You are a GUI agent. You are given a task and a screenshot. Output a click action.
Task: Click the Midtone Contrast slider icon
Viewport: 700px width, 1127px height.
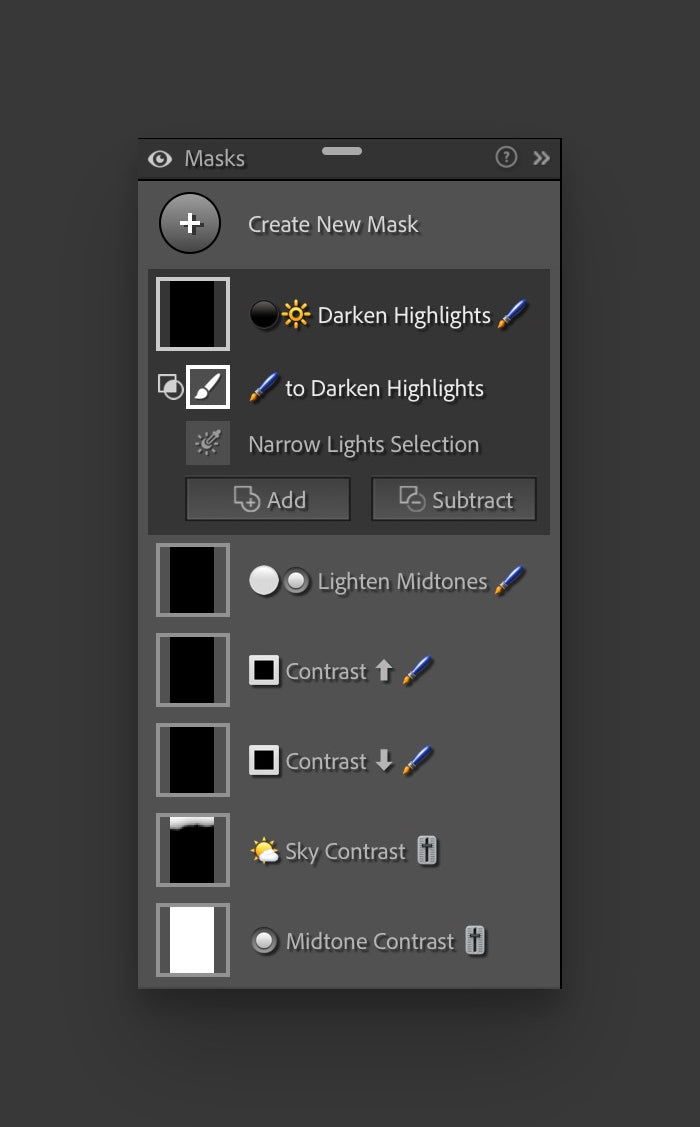pyautogui.click(x=474, y=940)
